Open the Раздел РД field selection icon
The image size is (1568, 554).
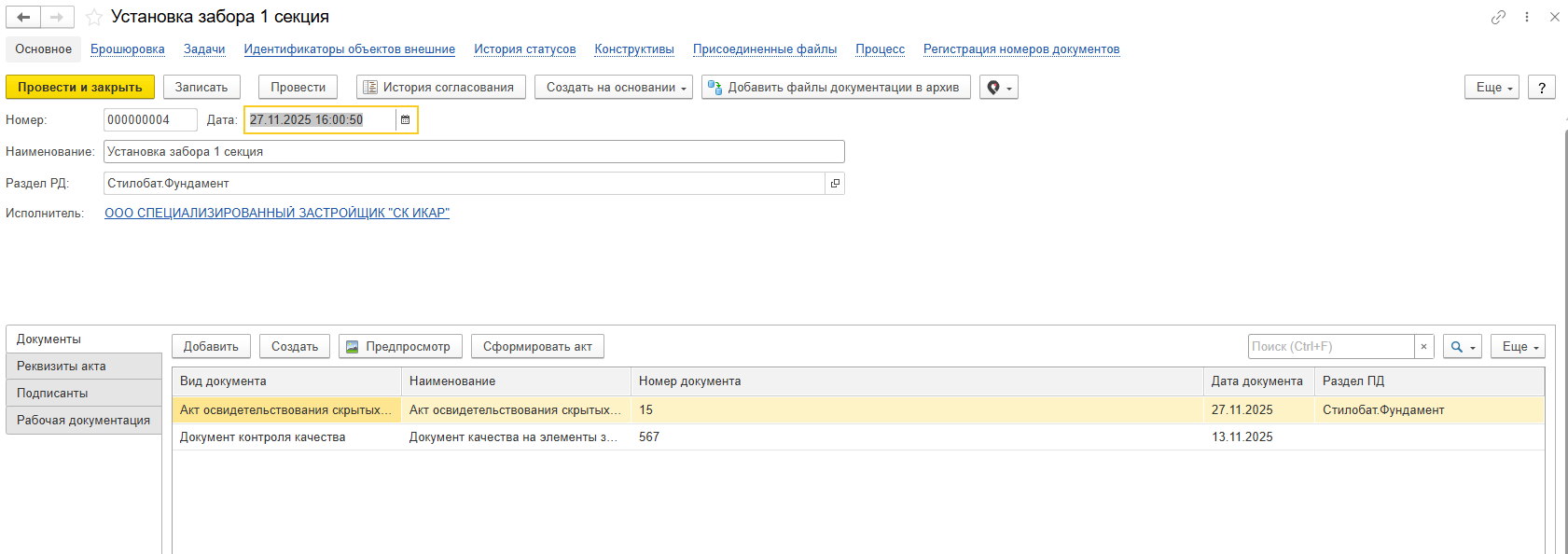(x=835, y=184)
